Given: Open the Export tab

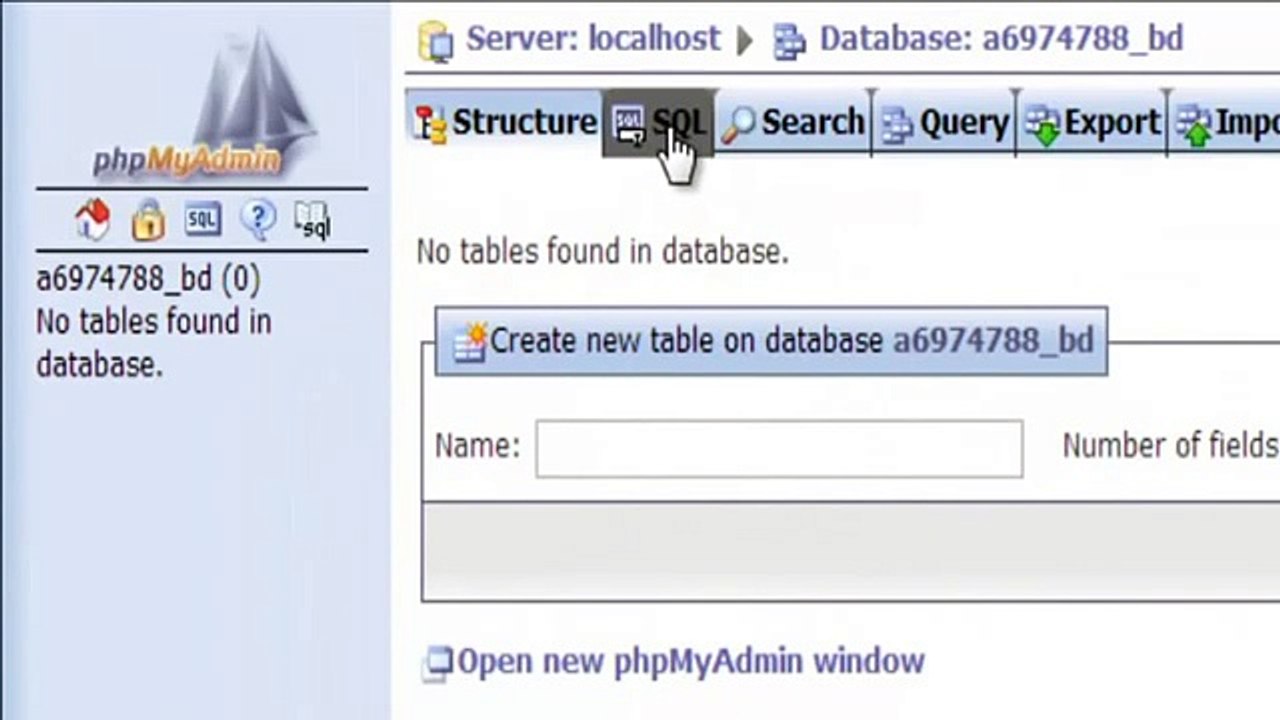Looking at the screenshot, I should pos(1092,122).
